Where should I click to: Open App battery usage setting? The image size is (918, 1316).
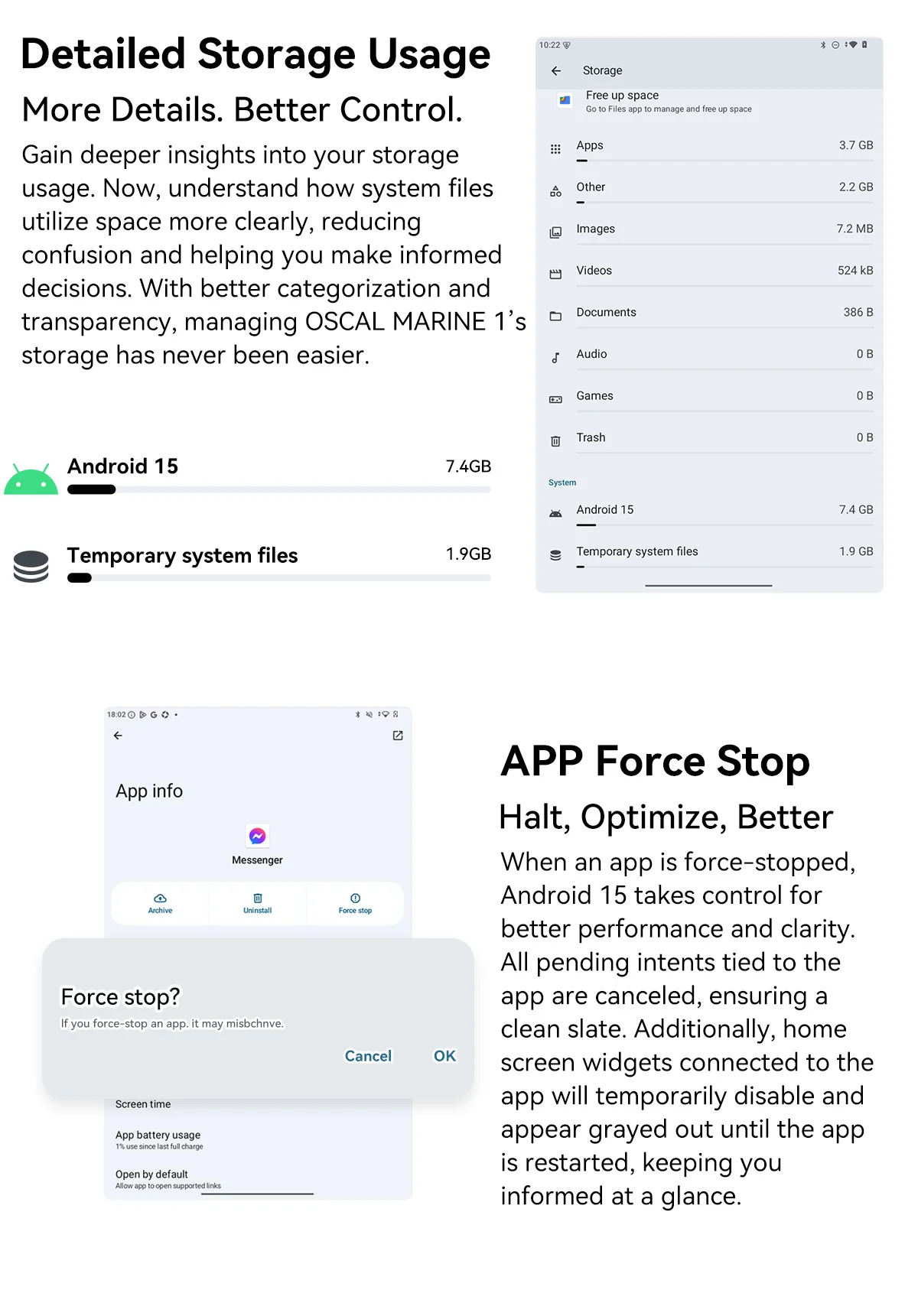(x=158, y=1136)
